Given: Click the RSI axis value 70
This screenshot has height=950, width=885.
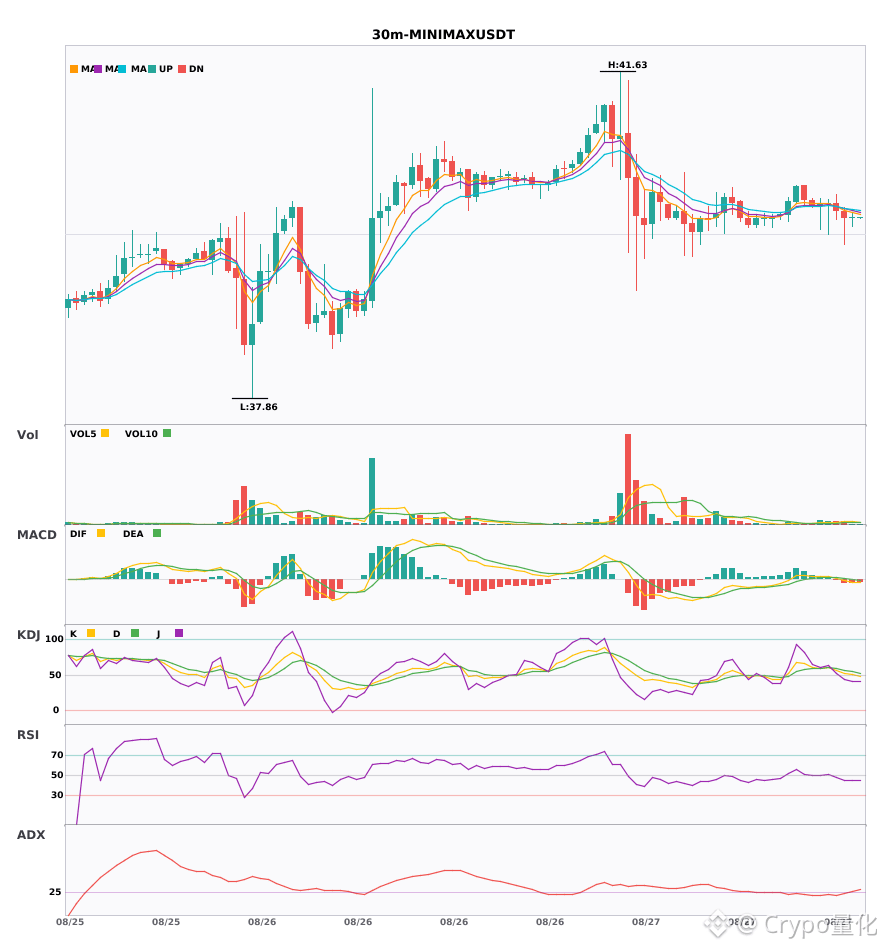Looking at the screenshot, I should click(57, 755).
